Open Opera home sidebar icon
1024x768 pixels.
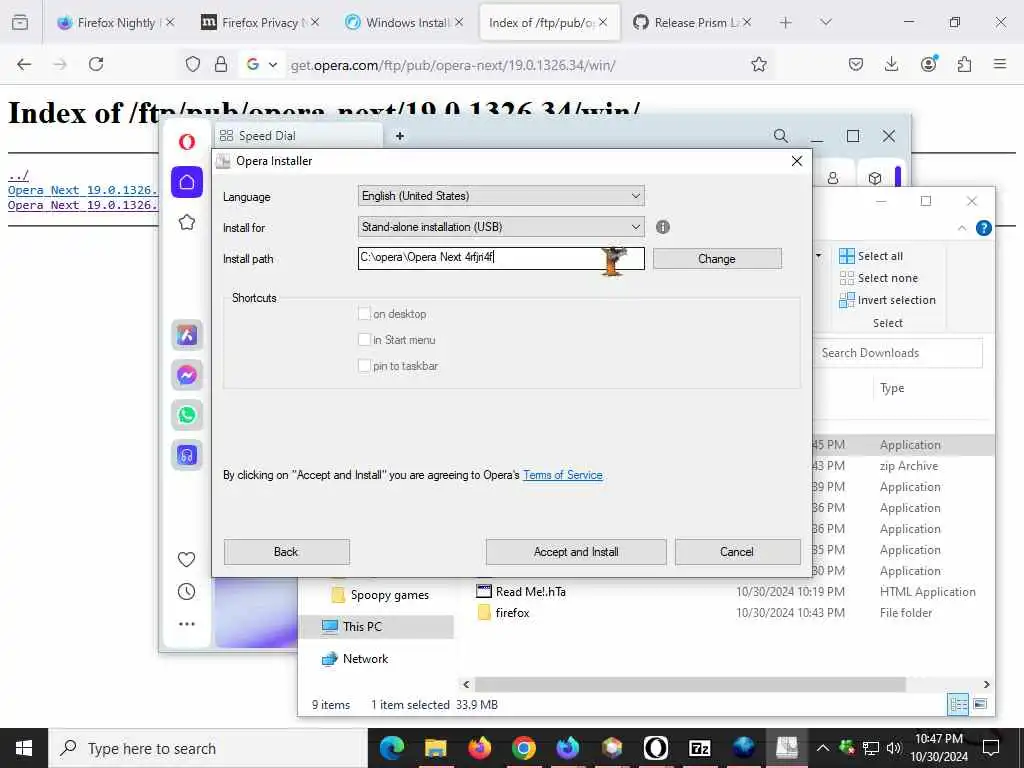187,182
